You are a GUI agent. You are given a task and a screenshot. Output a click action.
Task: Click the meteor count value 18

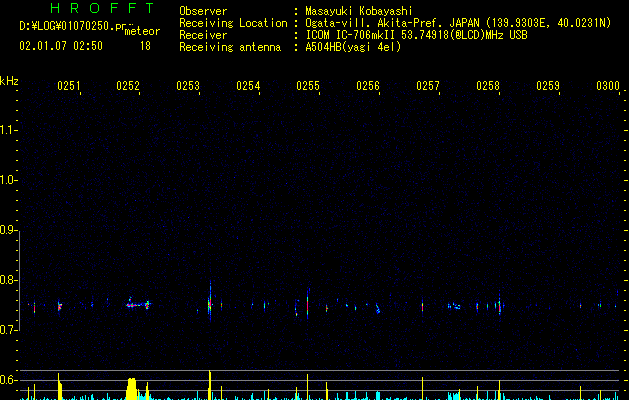[x=145, y=46]
